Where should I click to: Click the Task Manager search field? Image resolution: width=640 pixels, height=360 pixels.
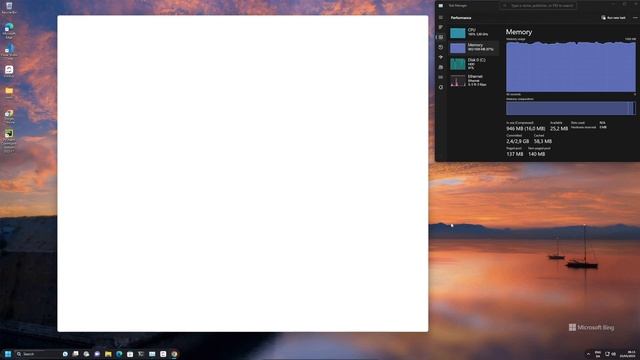538,6
